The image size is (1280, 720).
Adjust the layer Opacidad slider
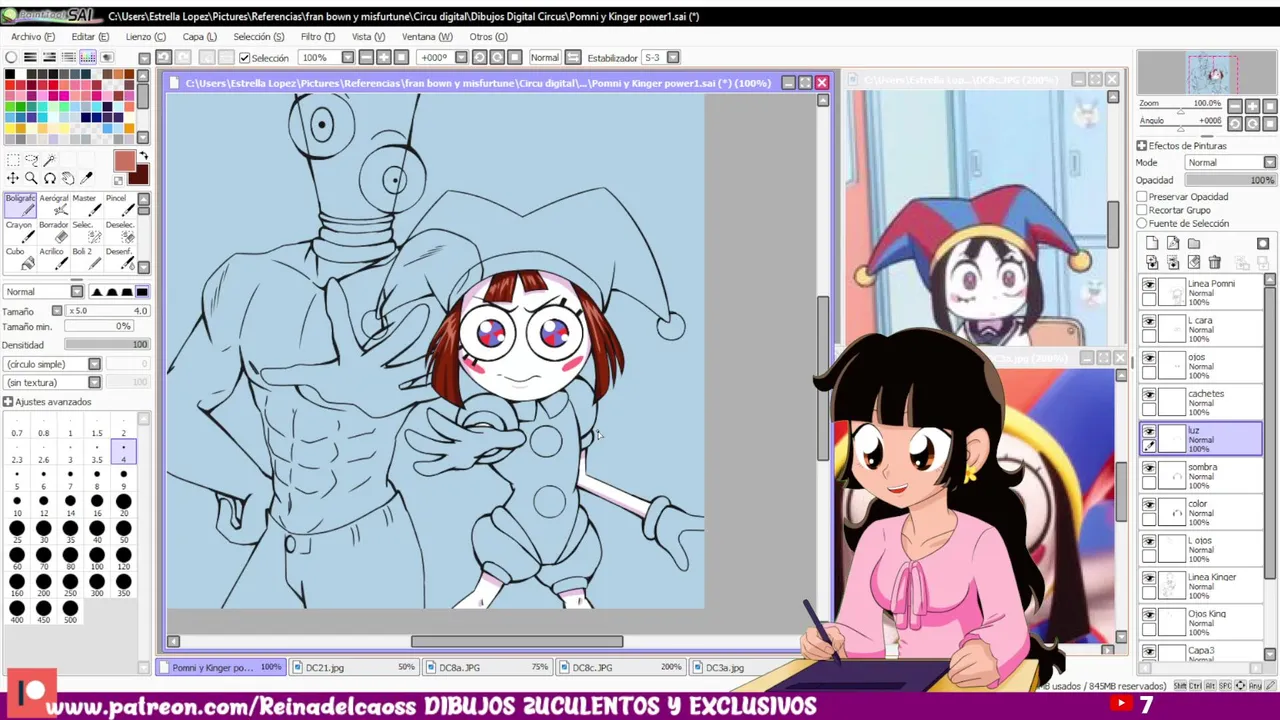coord(1231,180)
